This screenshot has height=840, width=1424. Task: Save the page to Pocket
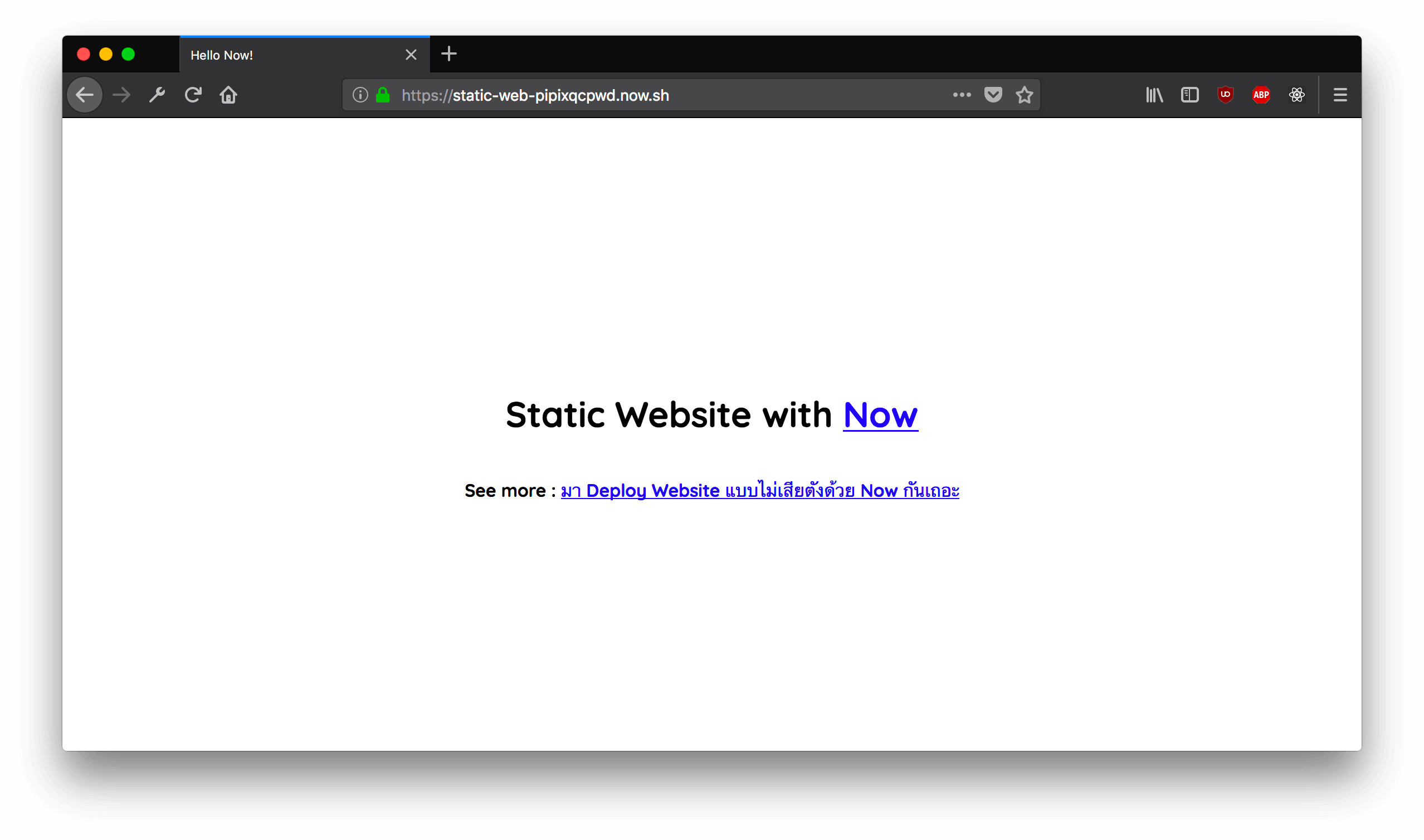[993, 95]
